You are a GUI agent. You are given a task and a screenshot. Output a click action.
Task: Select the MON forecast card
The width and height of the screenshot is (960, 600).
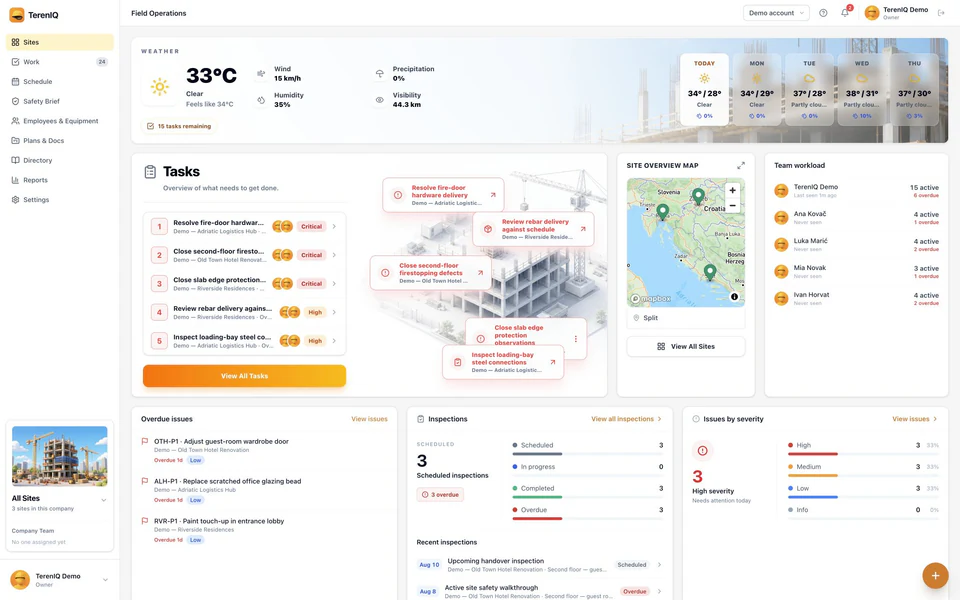click(757, 89)
